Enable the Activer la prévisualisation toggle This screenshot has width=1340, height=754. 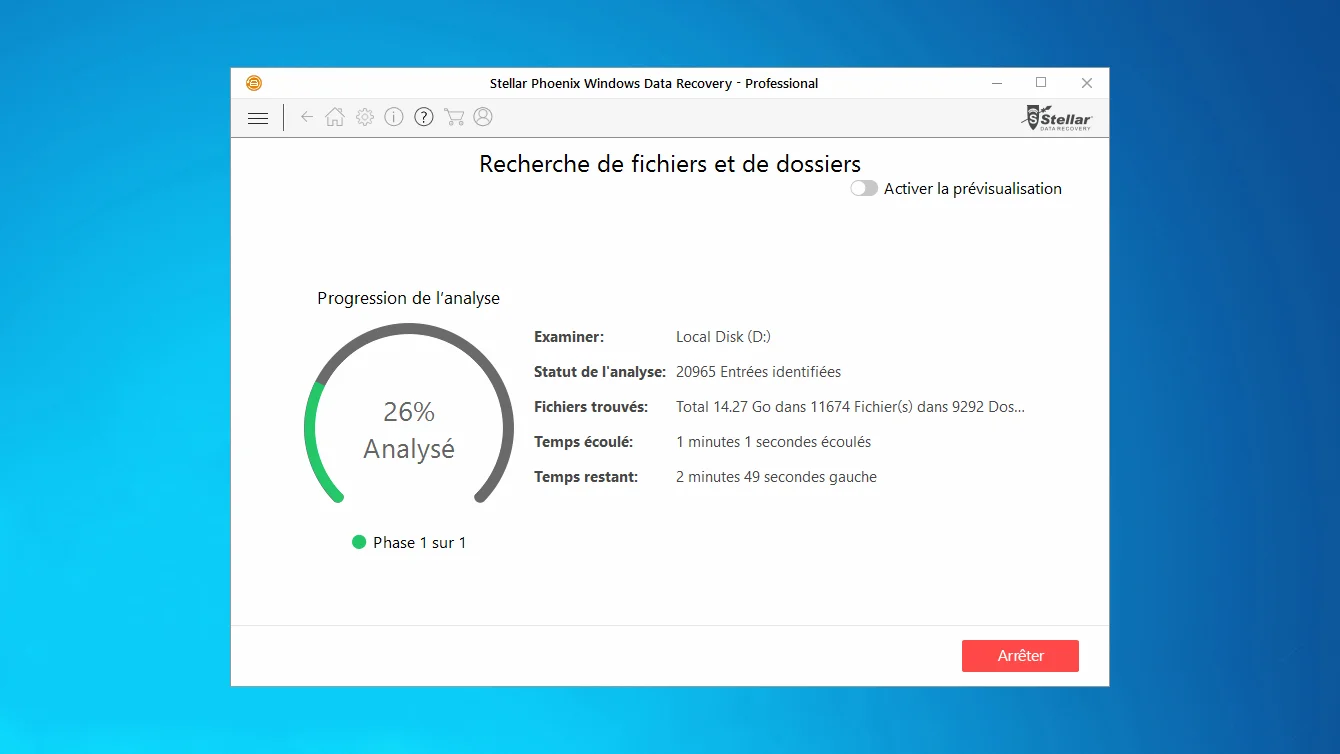tap(864, 188)
